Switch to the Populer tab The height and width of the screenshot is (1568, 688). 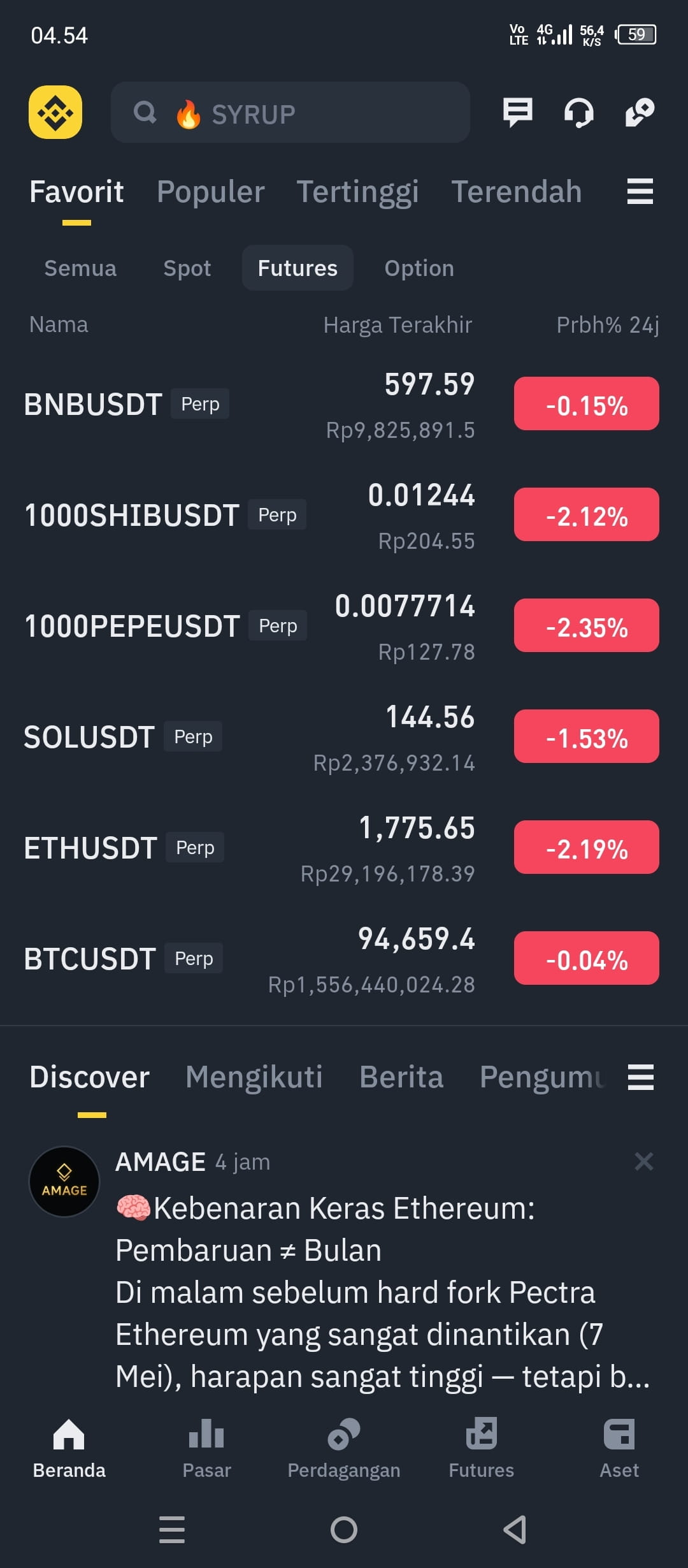tap(211, 192)
